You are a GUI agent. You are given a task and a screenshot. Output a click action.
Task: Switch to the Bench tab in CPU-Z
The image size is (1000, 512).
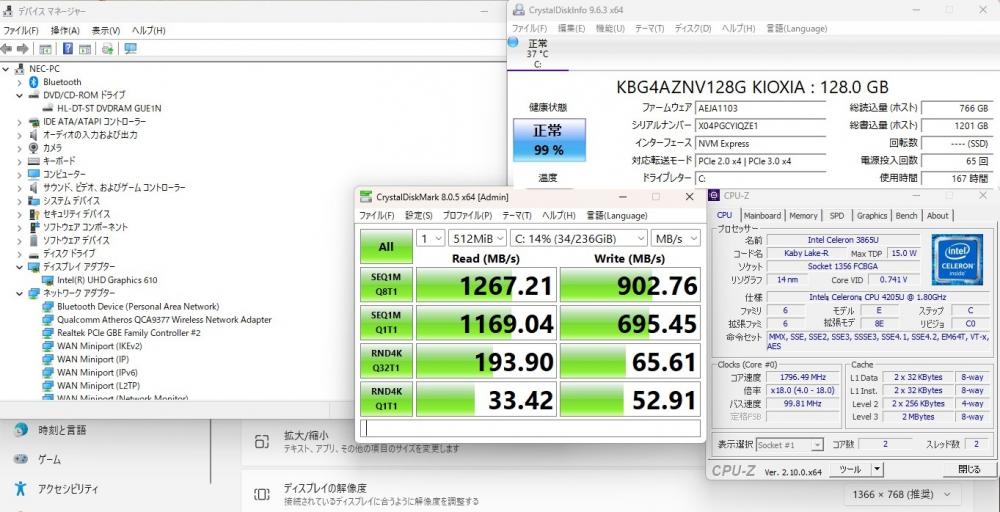pos(906,216)
